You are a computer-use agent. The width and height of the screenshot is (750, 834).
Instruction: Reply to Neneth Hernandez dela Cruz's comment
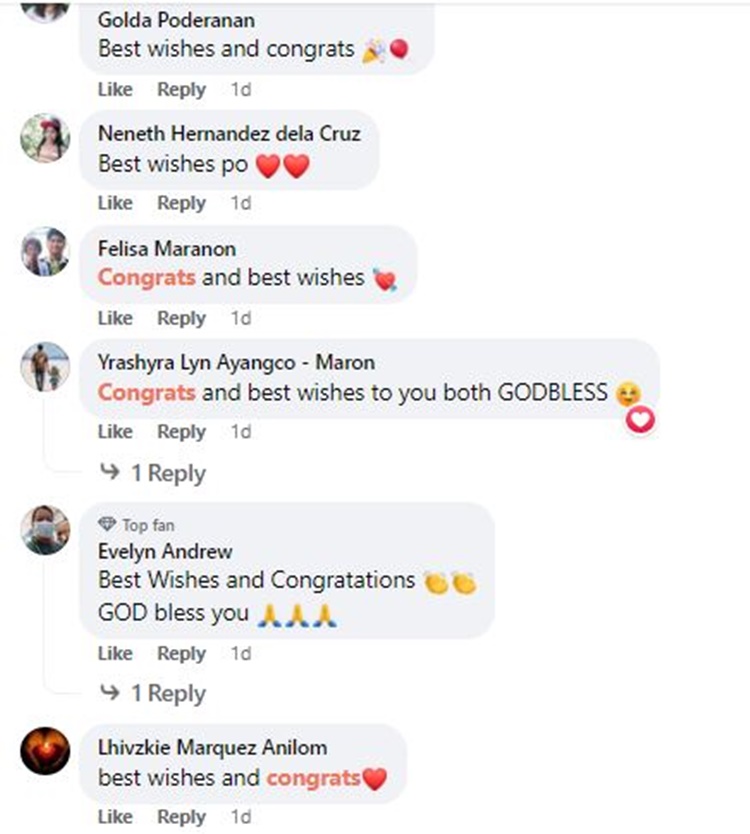pyautogui.click(x=181, y=203)
